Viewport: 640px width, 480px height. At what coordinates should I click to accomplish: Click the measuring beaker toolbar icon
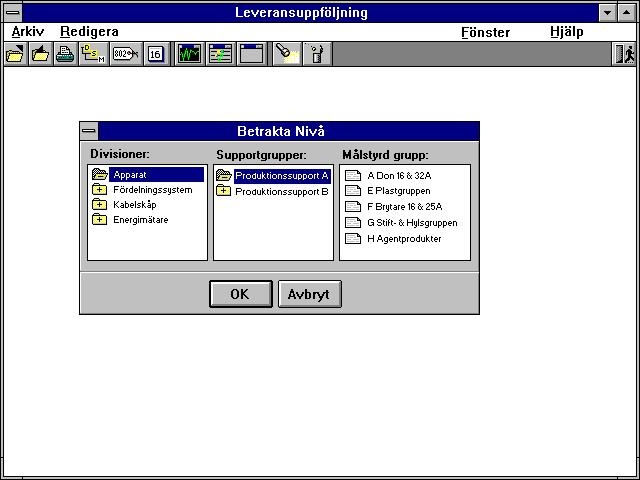pos(317,54)
